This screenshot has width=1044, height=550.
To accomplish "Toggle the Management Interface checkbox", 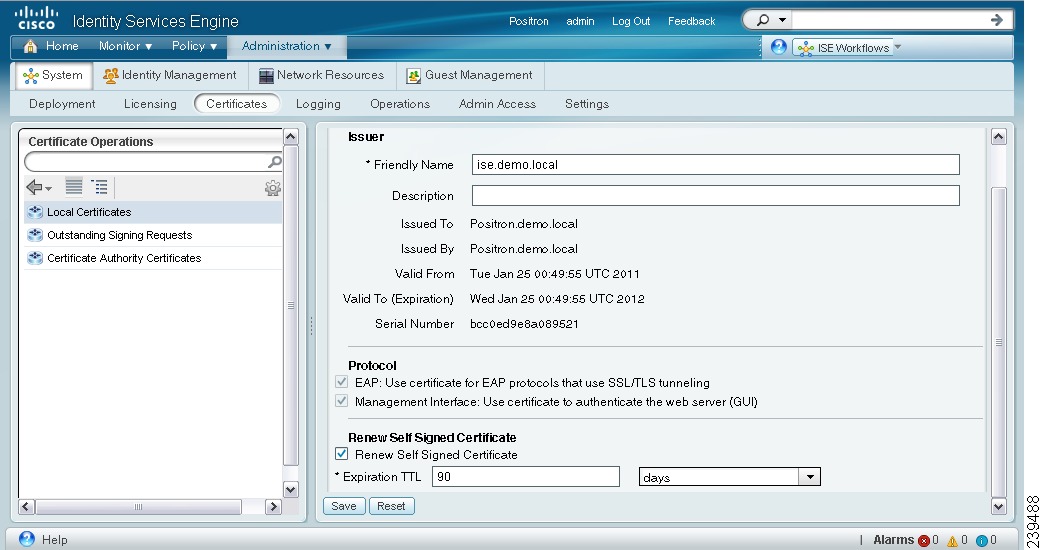I will coord(342,401).
